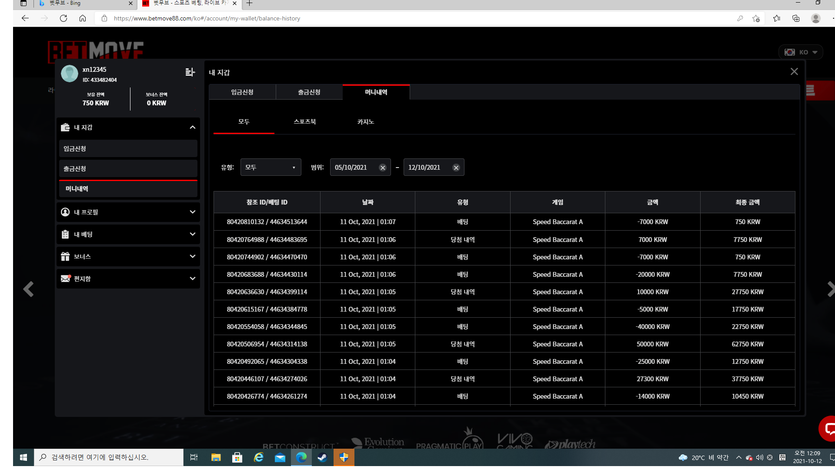
Task: Click the previous slide arrow on the left
Action: [x=28, y=289]
